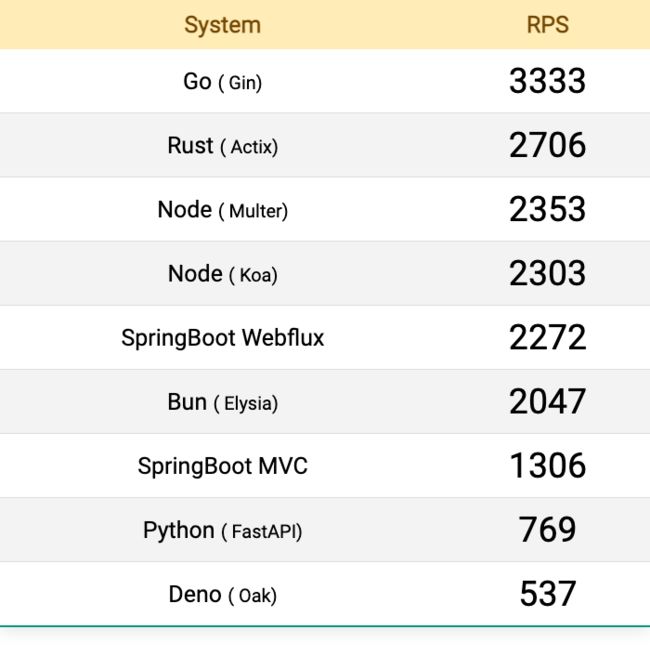Click the 1306 RPS value

click(548, 465)
